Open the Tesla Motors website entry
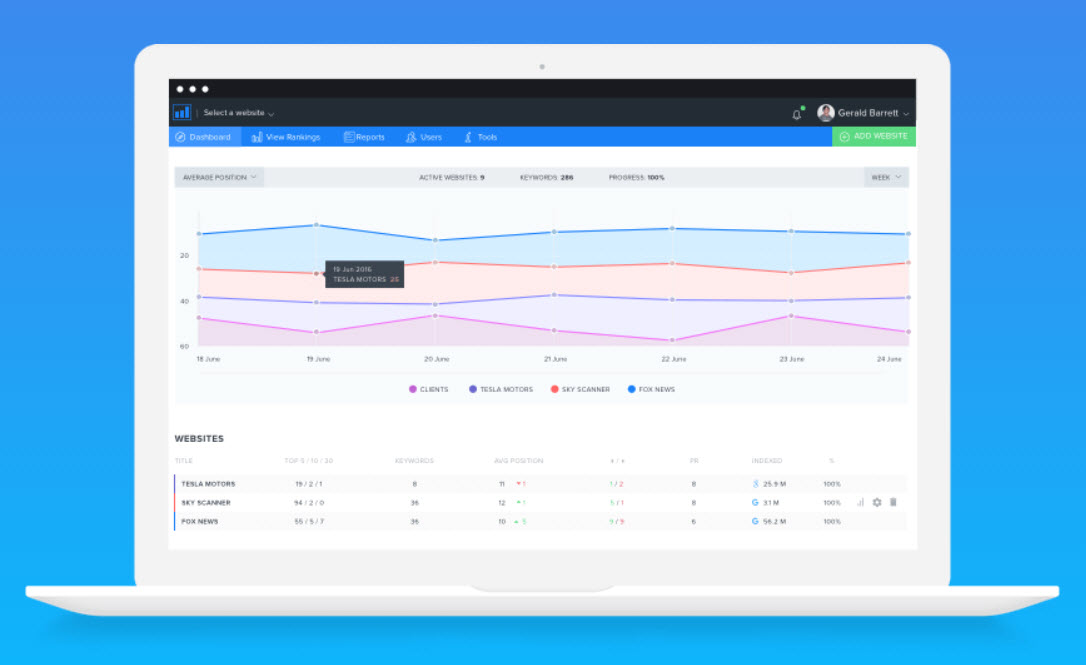Viewport: 1086px width, 665px height. [208, 483]
